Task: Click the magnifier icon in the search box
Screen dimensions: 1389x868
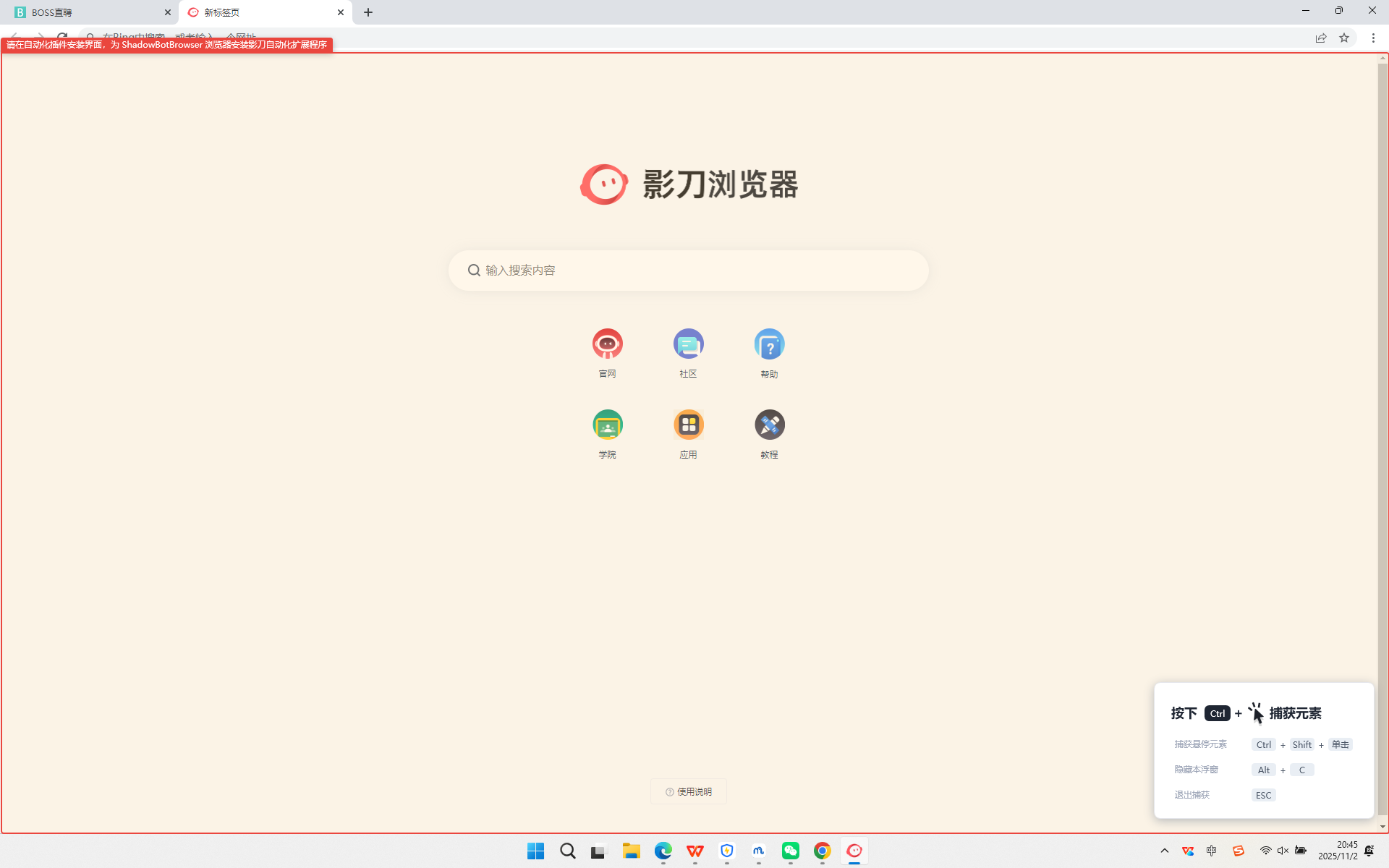Action: pos(474,271)
